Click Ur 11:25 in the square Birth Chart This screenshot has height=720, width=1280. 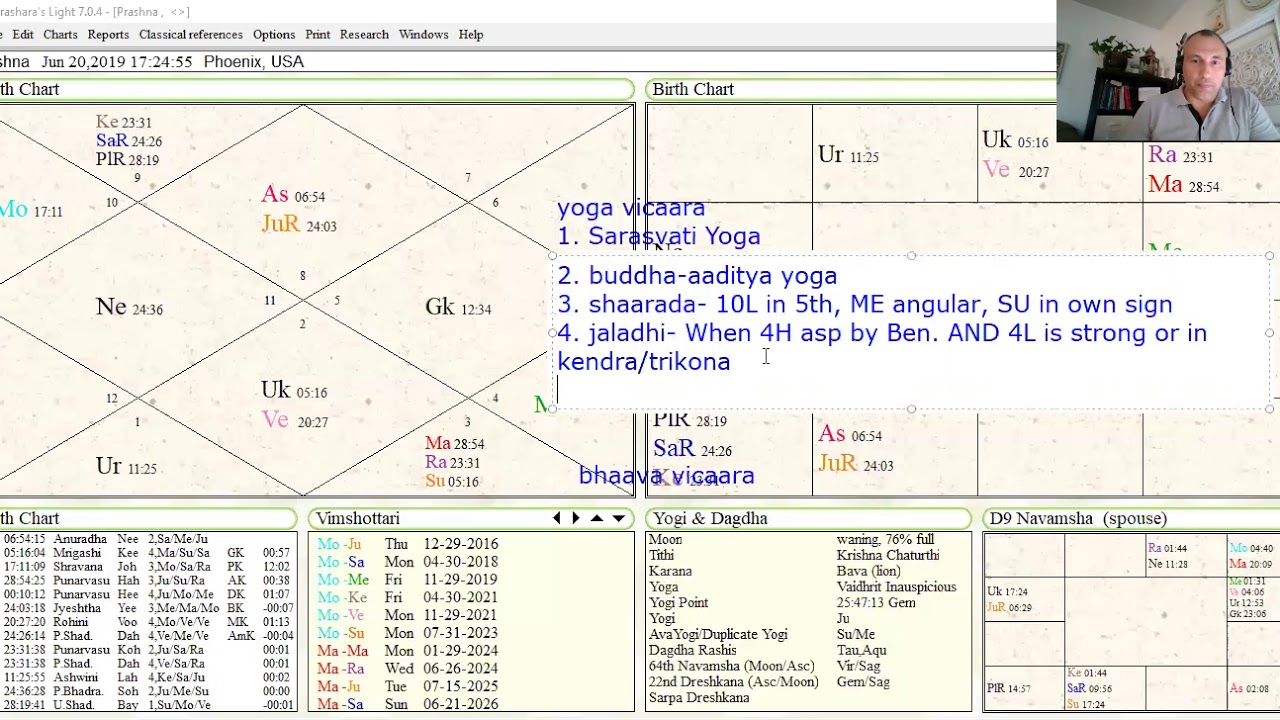(x=848, y=155)
